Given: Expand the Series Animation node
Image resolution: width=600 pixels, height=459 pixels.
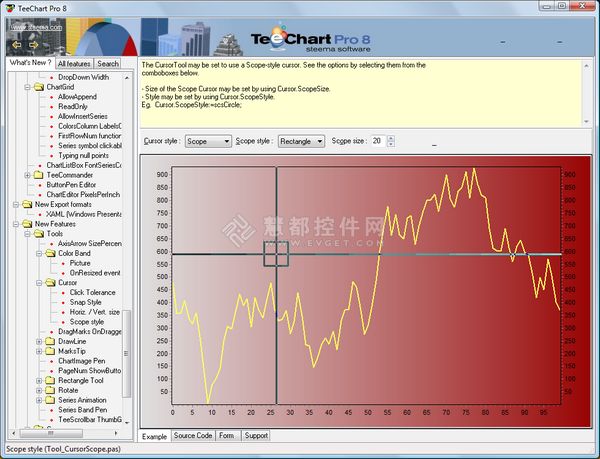Looking at the screenshot, I should [x=39, y=400].
